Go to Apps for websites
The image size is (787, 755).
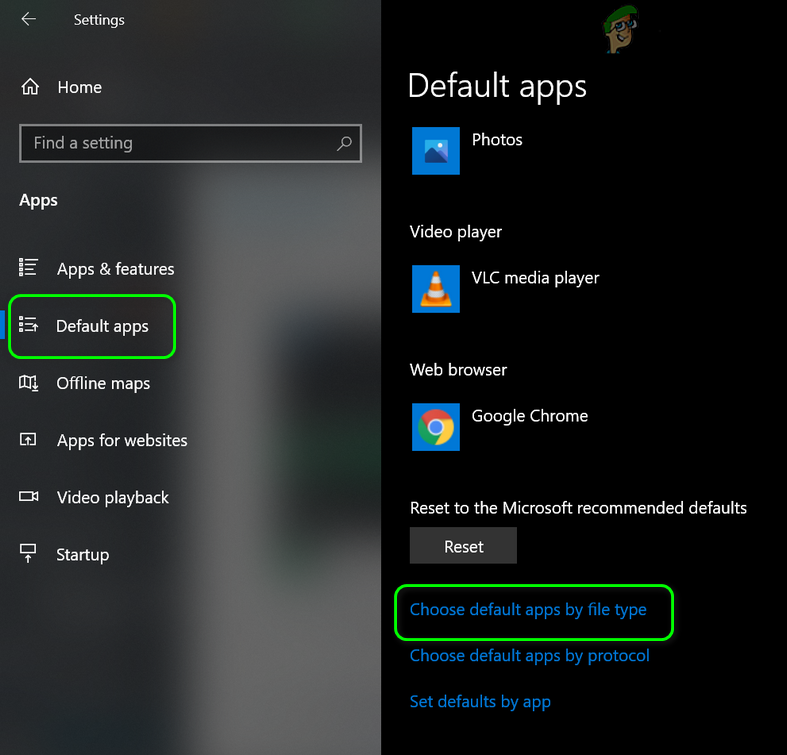[x=122, y=440]
